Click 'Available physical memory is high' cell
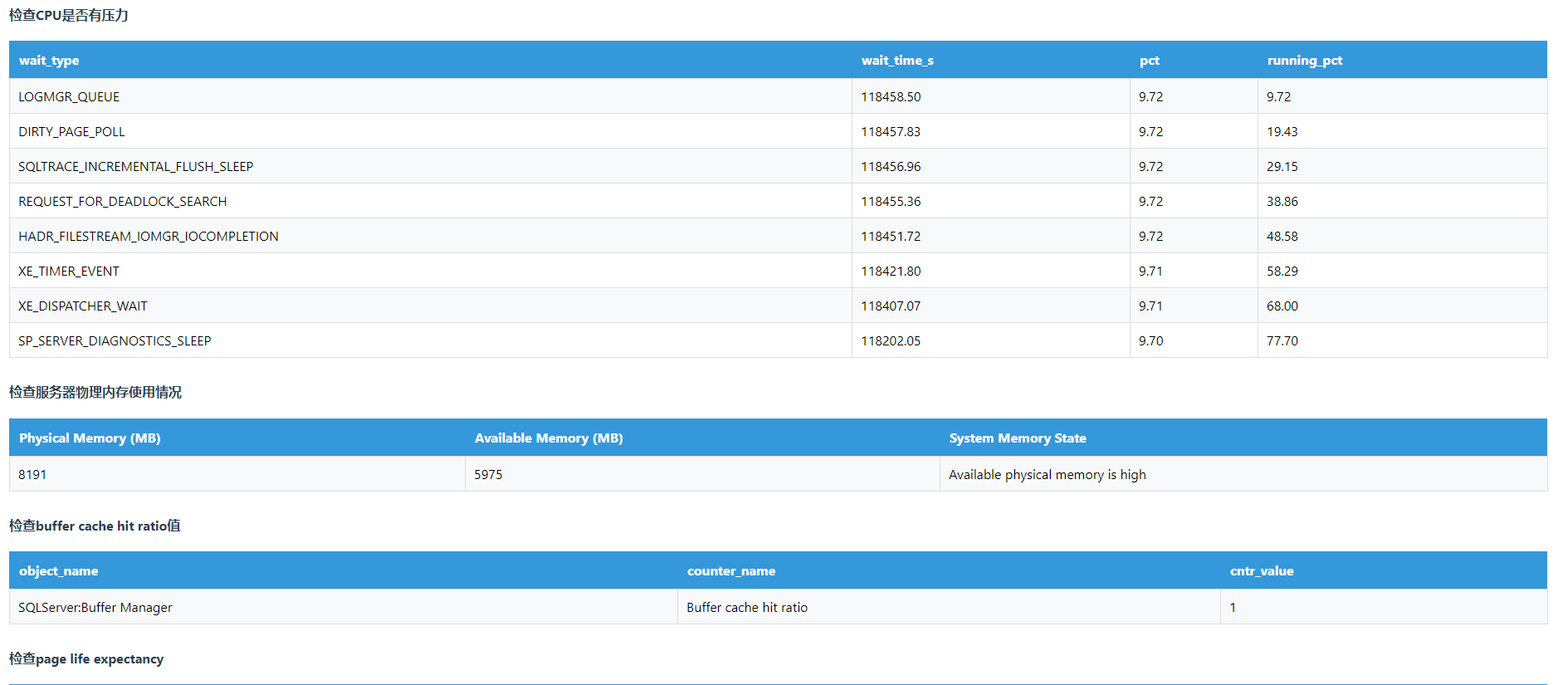 click(x=1243, y=474)
